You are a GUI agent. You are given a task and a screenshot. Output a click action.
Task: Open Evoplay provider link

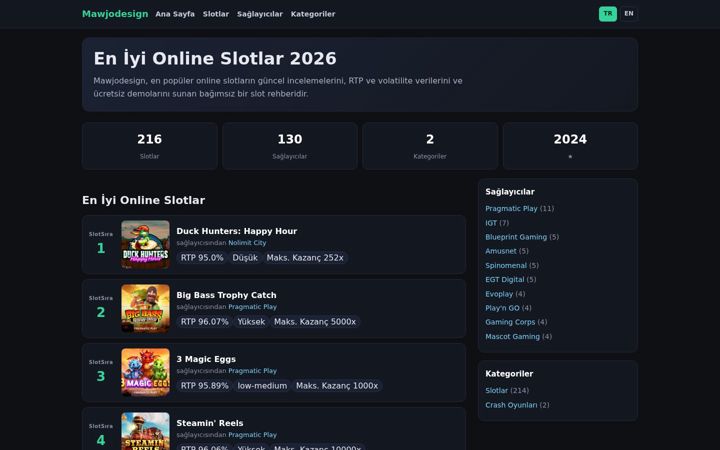click(499, 294)
